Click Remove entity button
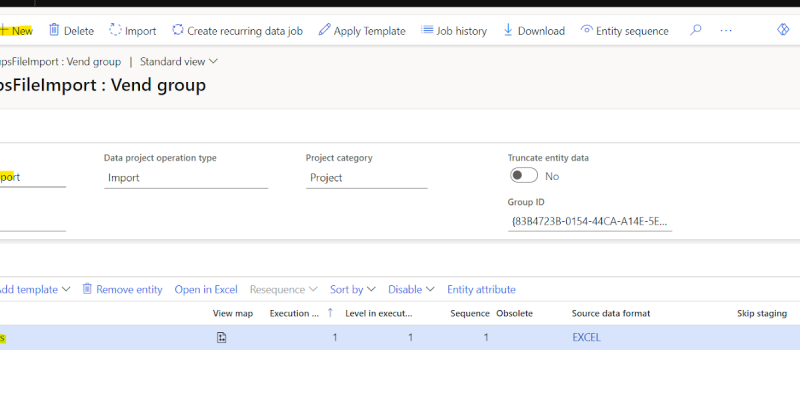Screen dimensions: 800x420 click(x=122, y=289)
